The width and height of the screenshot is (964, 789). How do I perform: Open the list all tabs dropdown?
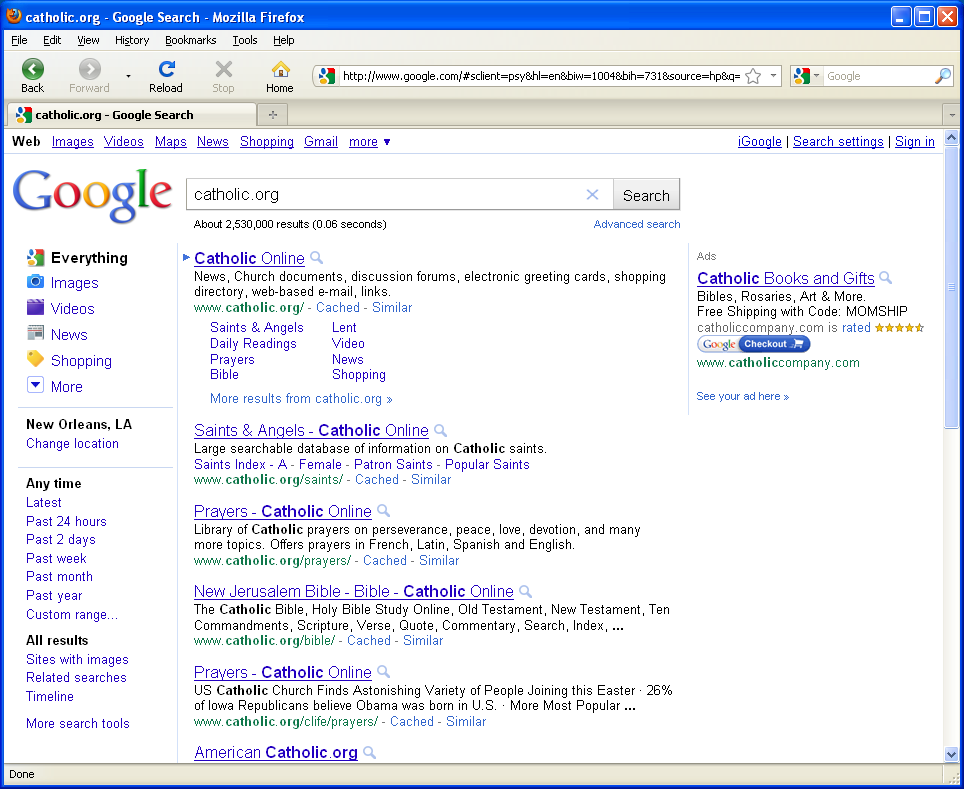point(952,114)
